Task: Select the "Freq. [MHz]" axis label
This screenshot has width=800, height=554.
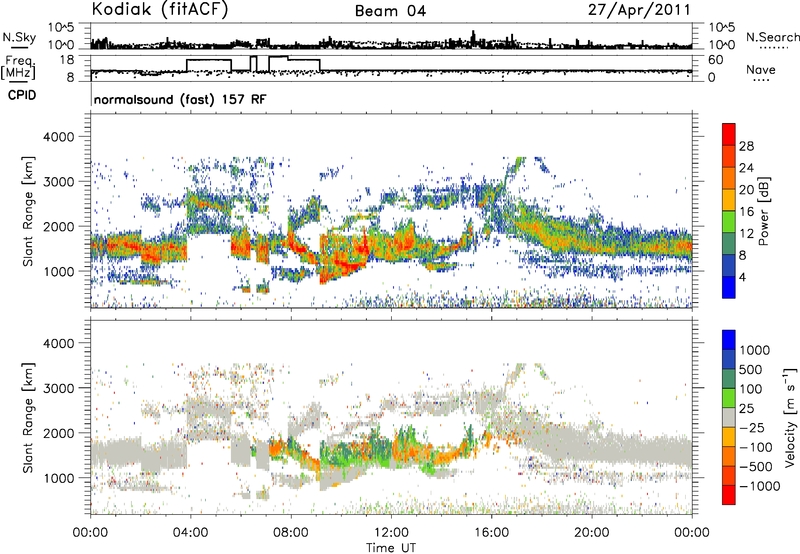Action: tap(18, 68)
